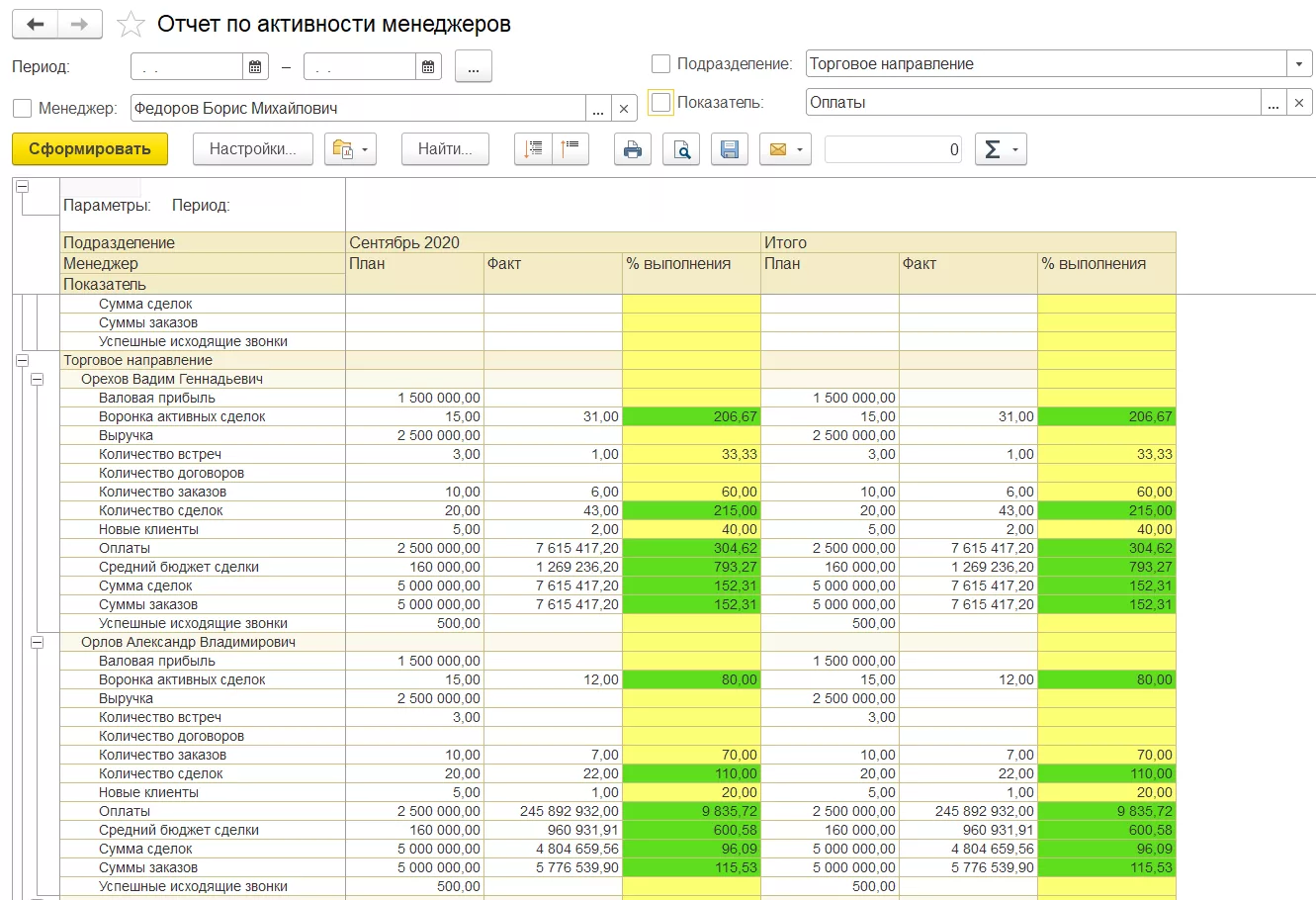Click the print report icon
The image size is (1316, 900).
(x=633, y=149)
